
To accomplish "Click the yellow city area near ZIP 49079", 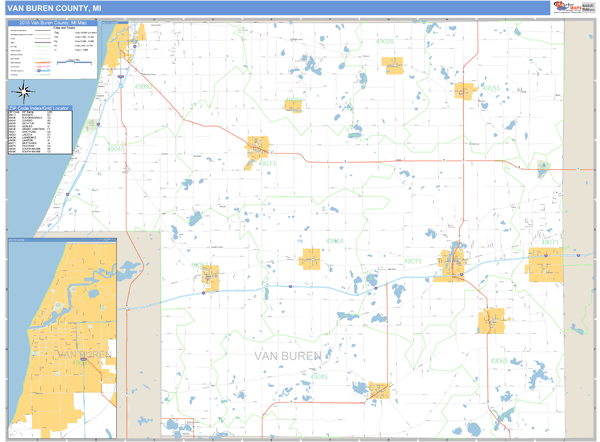I will 453,263.
